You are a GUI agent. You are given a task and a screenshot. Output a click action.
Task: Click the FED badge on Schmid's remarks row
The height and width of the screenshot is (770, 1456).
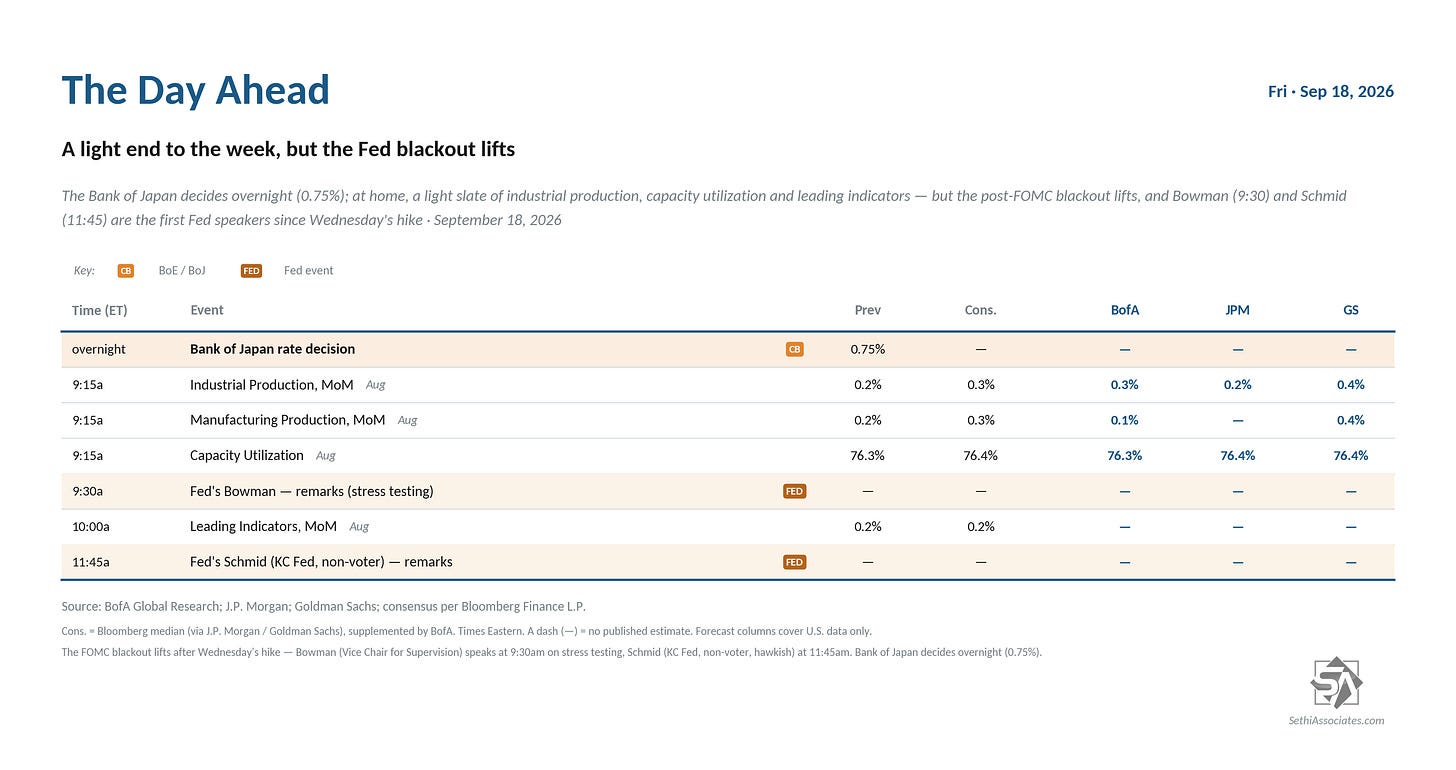[x=794, y=562]
